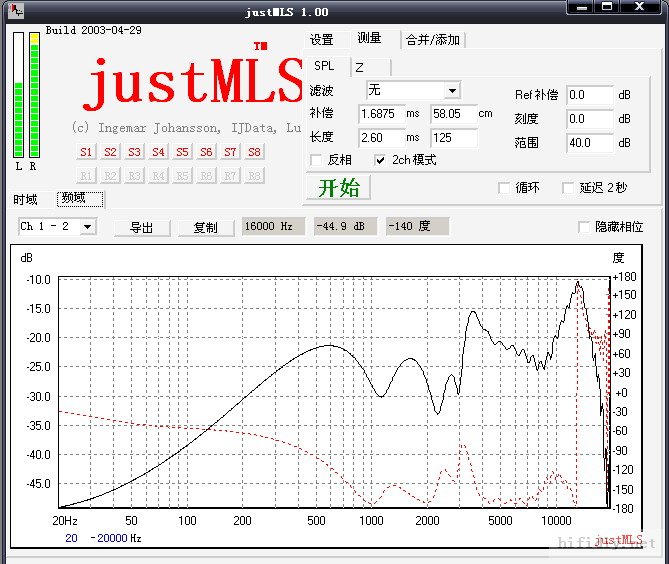Switch to the 设置 settings tab

[x=321, y=40]
